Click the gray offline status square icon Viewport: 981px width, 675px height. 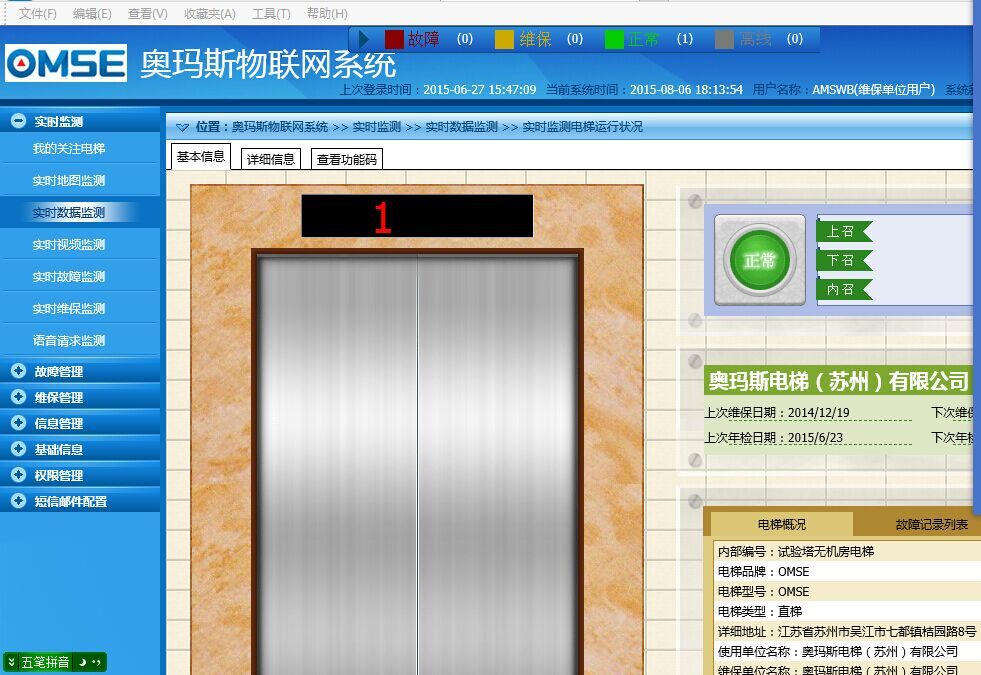[725, 39]
